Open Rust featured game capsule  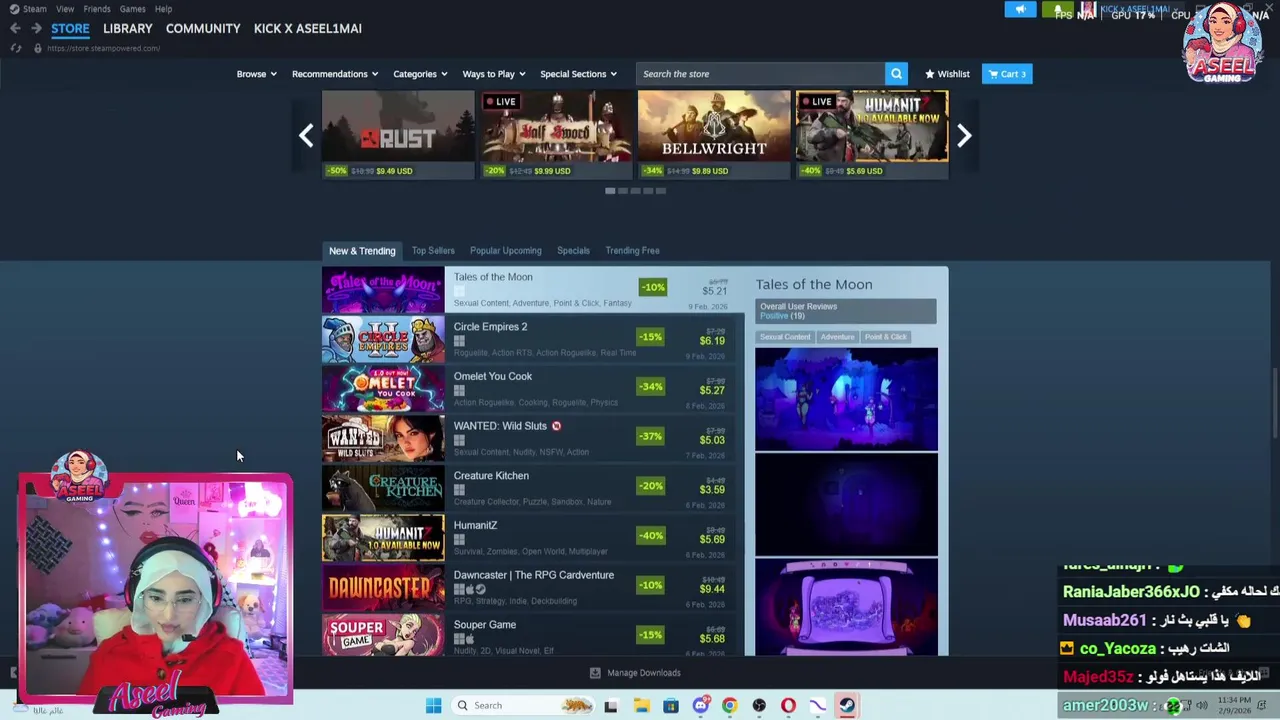pyautogui.click(x=398, y=135)
